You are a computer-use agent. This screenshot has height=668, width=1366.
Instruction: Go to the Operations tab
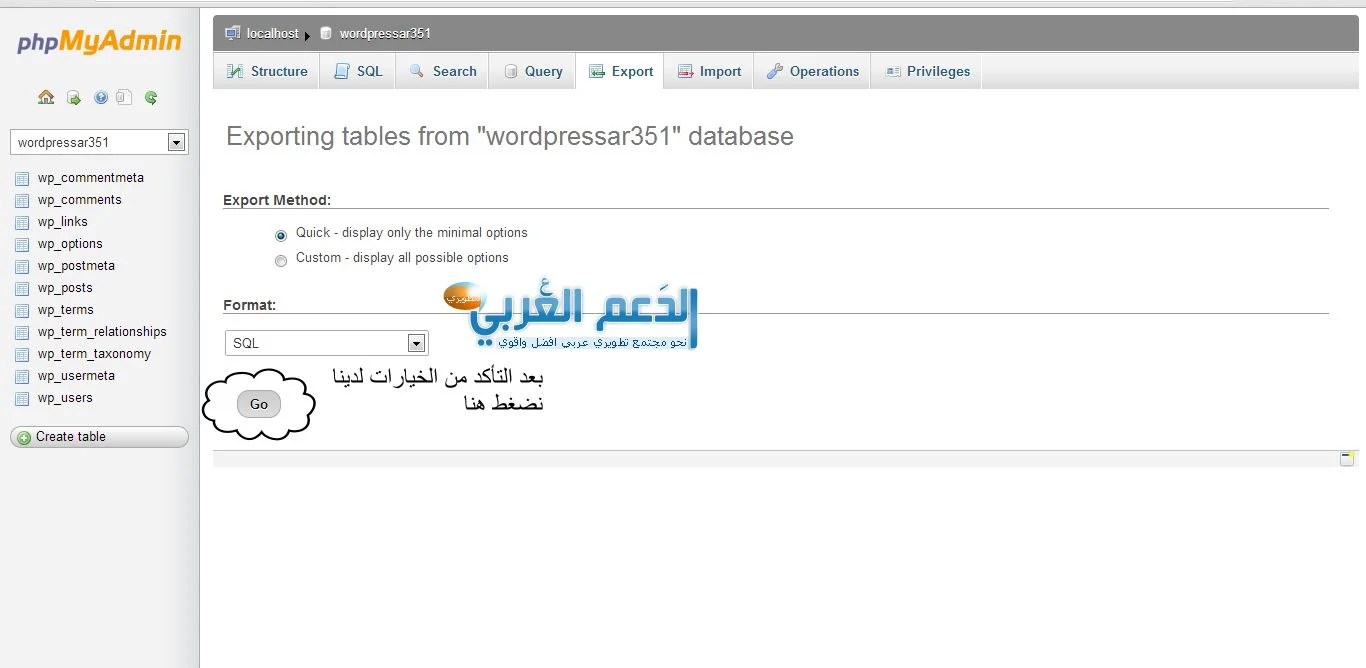[x=812, y=71]
